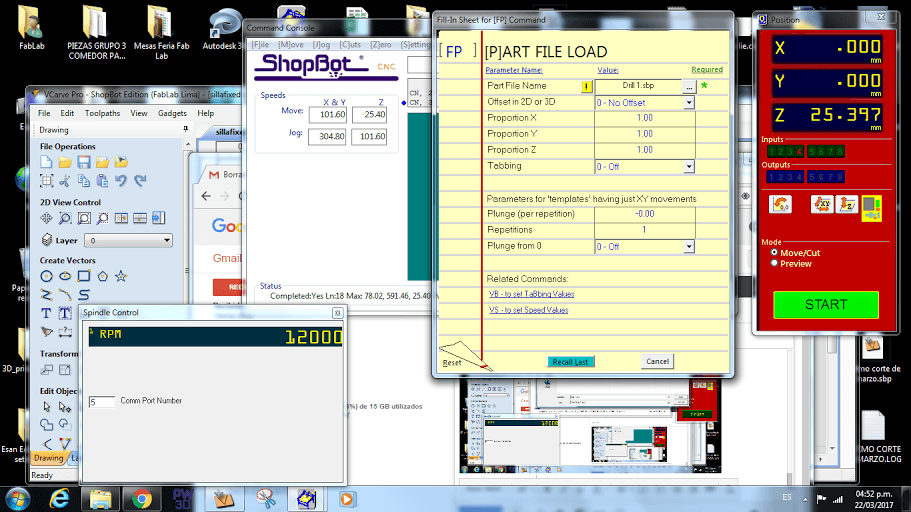The width and height of the screenshot is (911, 512).
Task: Open the Gadgets menu in VCarve
Action: click(x=172, y=113)
